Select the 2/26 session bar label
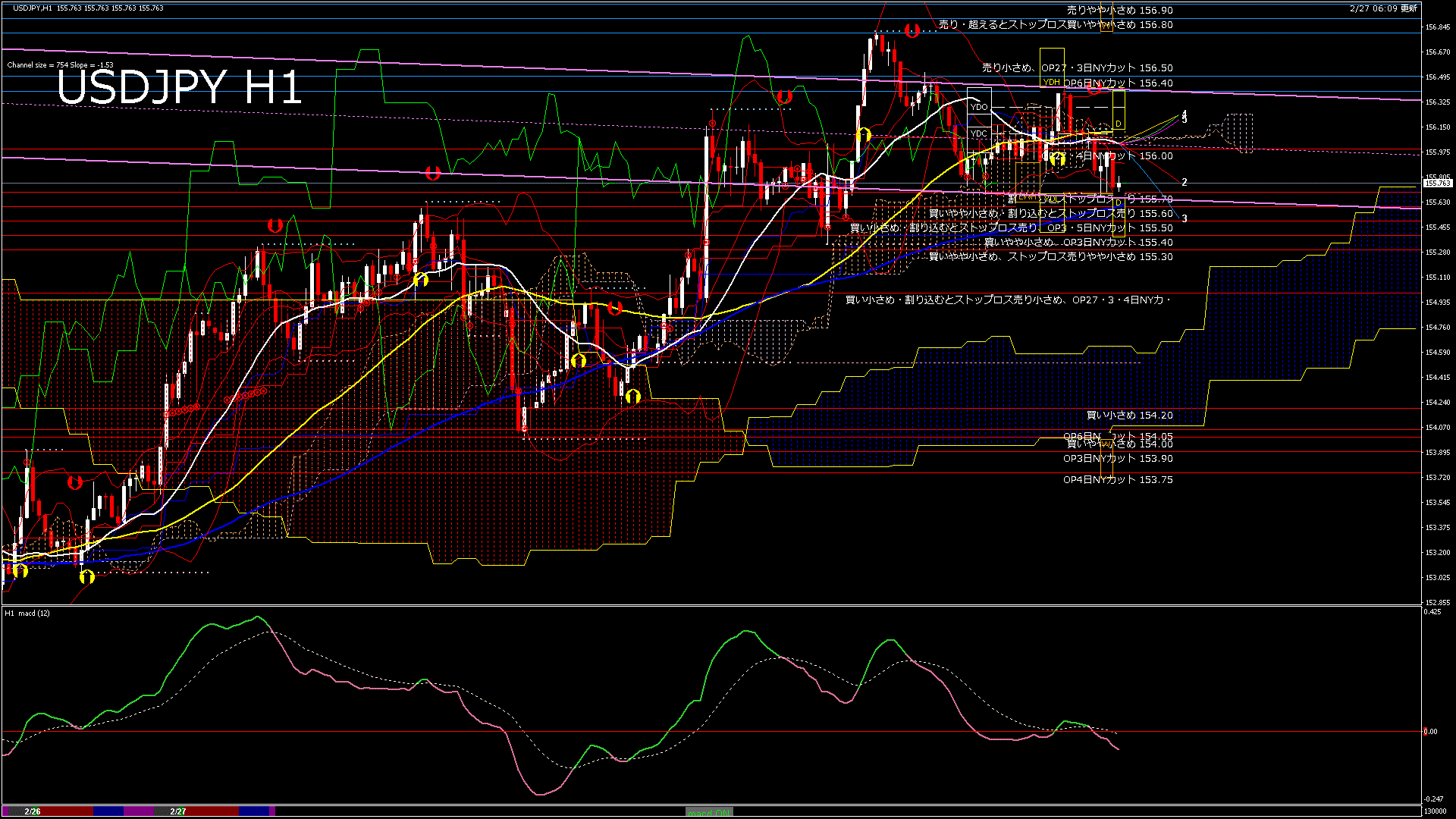 point(32,811)
